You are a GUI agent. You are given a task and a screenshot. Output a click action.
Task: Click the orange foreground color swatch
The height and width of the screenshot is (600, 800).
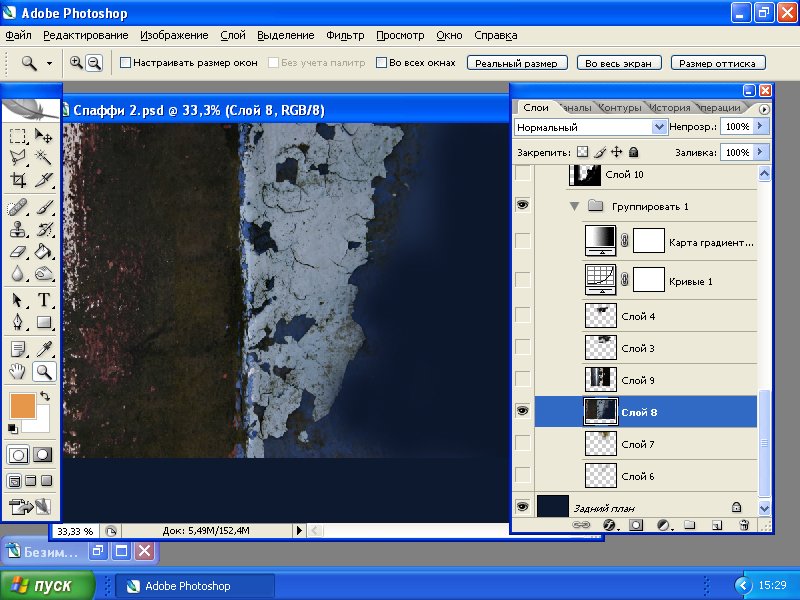23,405
